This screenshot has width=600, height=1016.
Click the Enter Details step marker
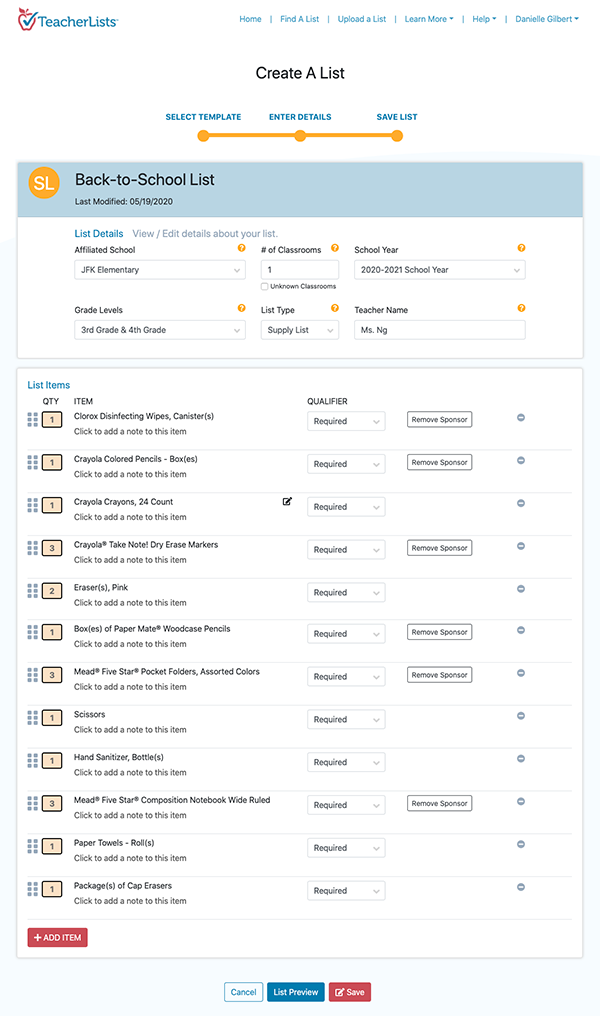(x=300, y=135)
